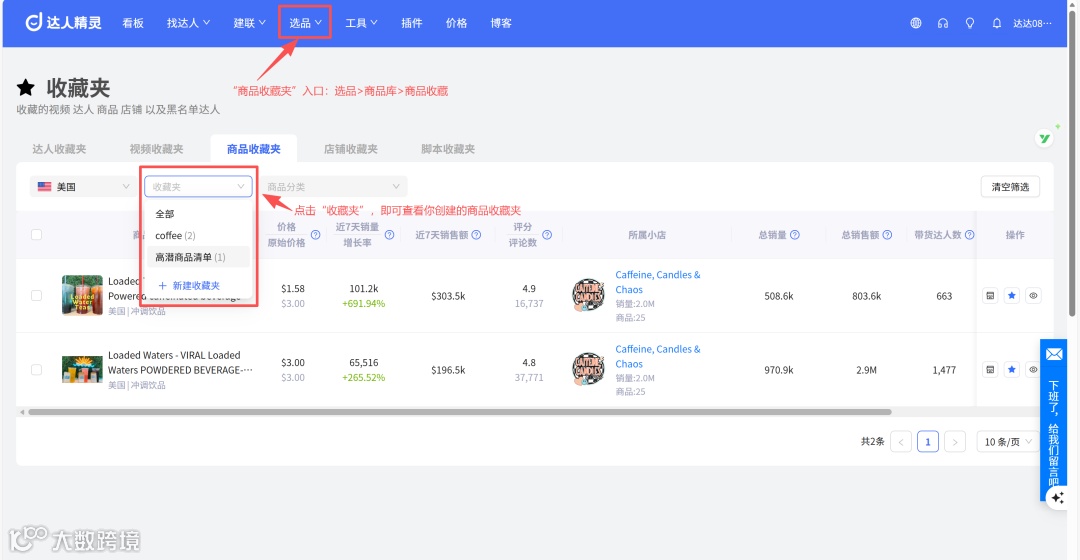Open the language globe icon

[x=915, y=23]
